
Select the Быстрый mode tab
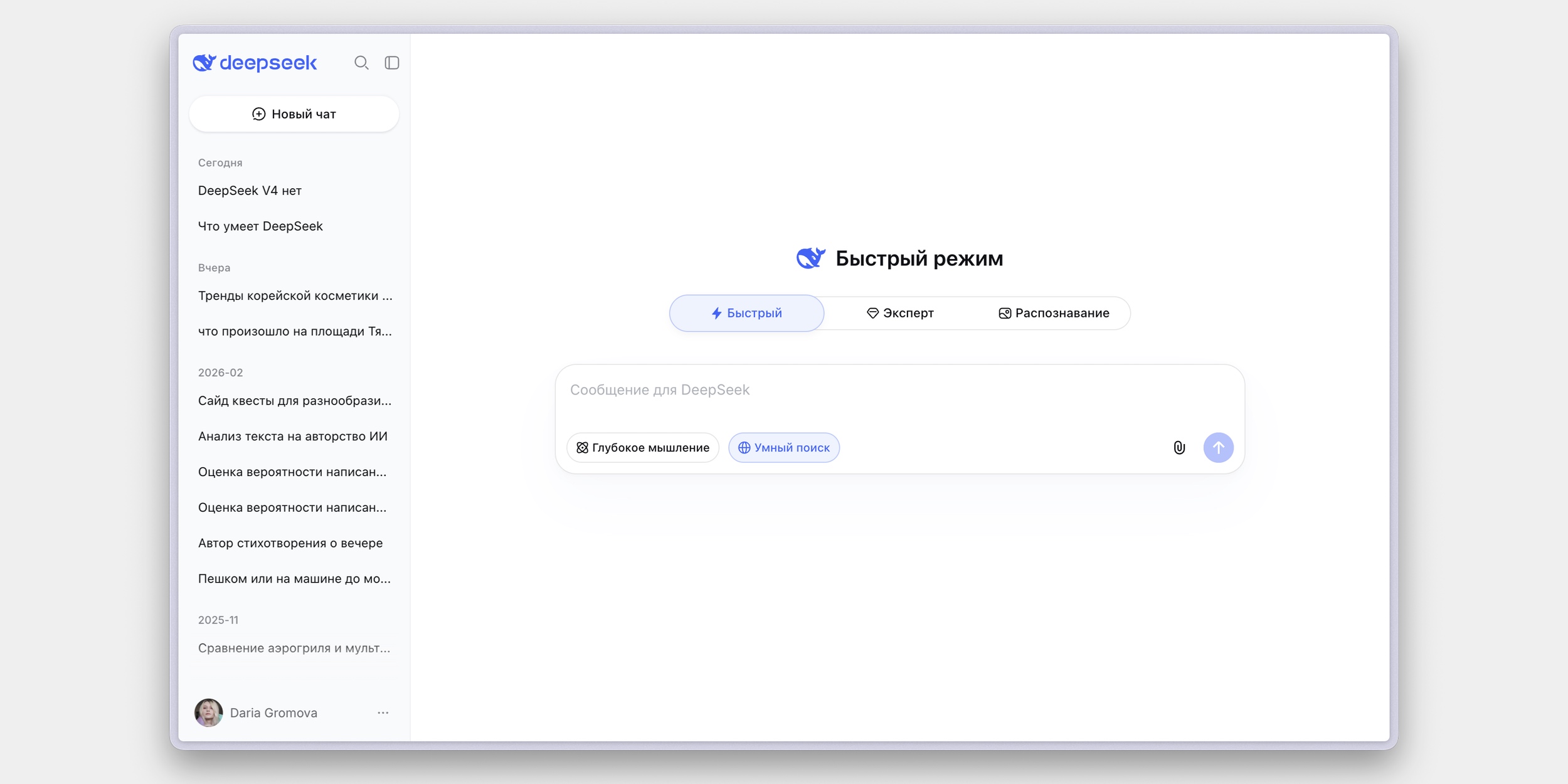click(746, 313)
